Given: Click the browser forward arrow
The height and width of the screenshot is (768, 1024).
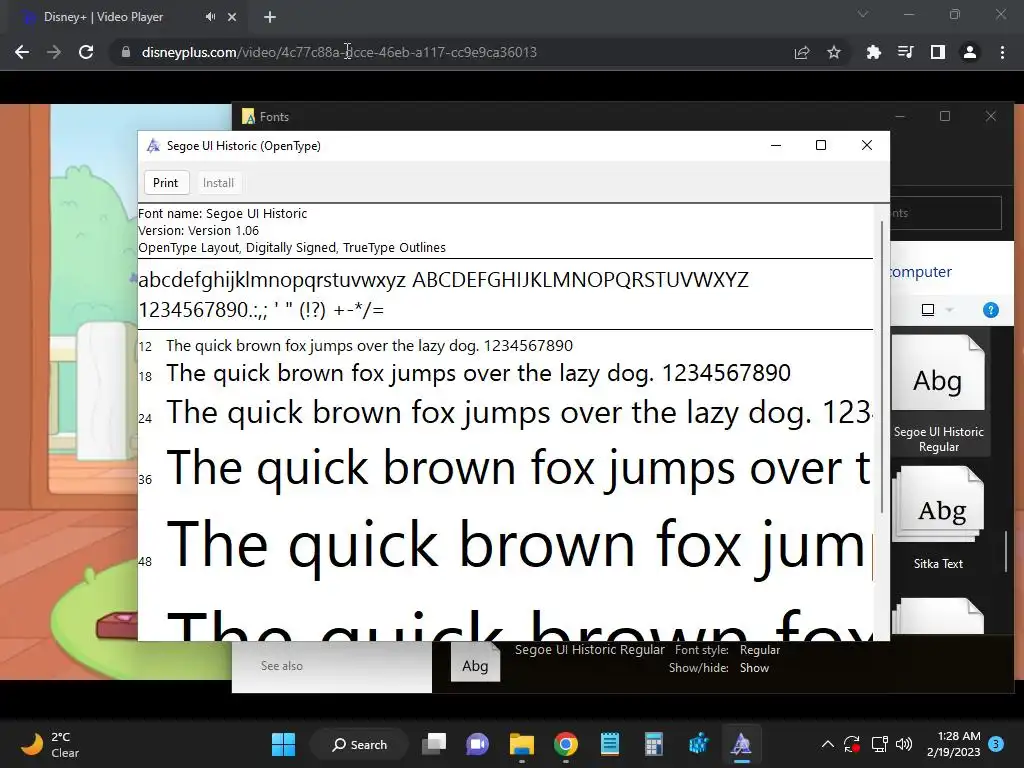Looking at the screenshot, I should pos(54,52).
